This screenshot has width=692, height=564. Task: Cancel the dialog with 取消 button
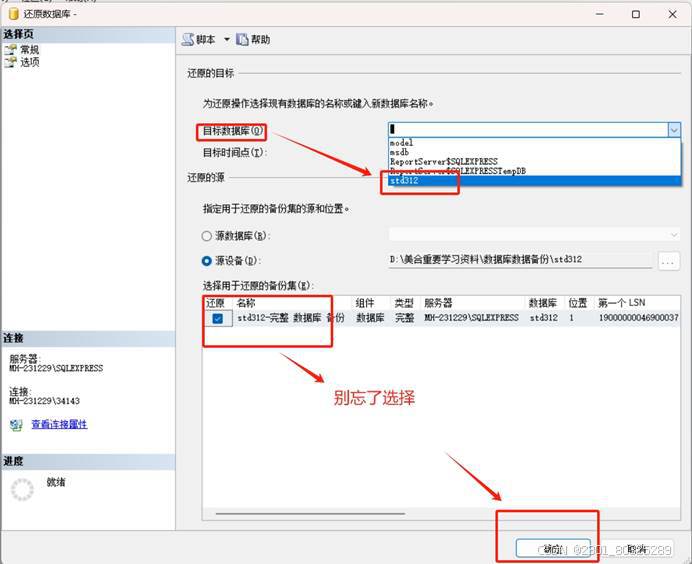[637, 549]
